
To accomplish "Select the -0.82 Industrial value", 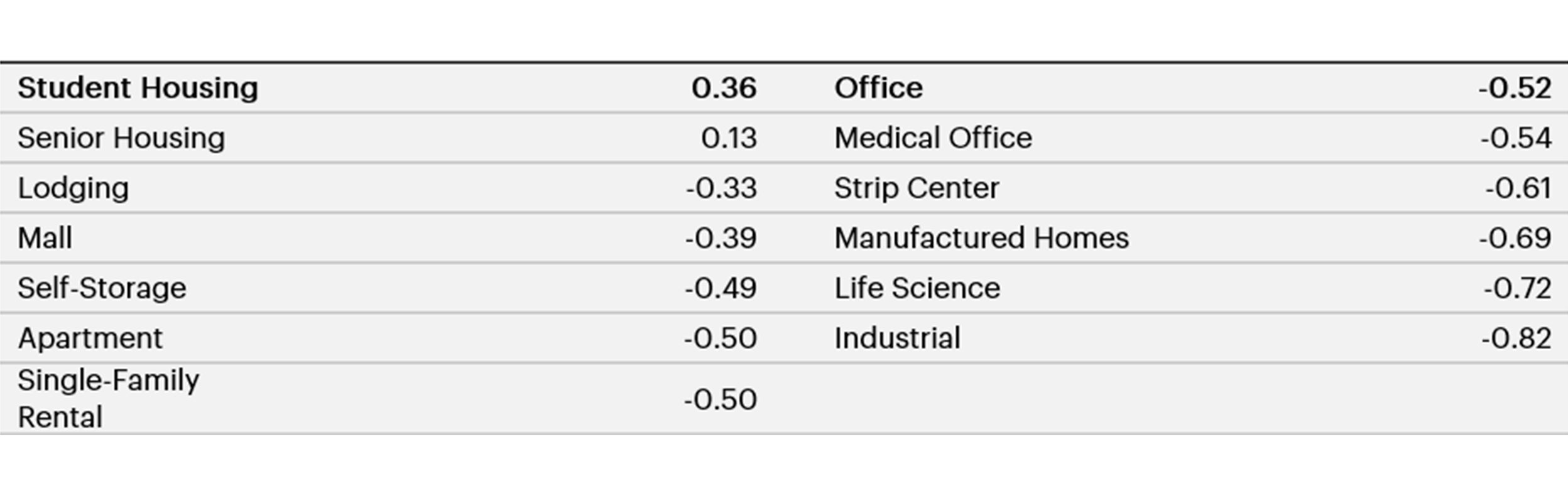I will pyautogui.click(x=1516, y=339).
